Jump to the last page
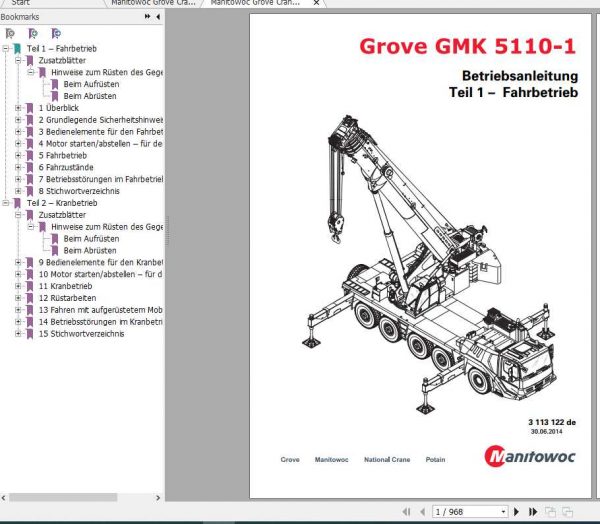Screen dimensions: 600x524 click(533, 511)
